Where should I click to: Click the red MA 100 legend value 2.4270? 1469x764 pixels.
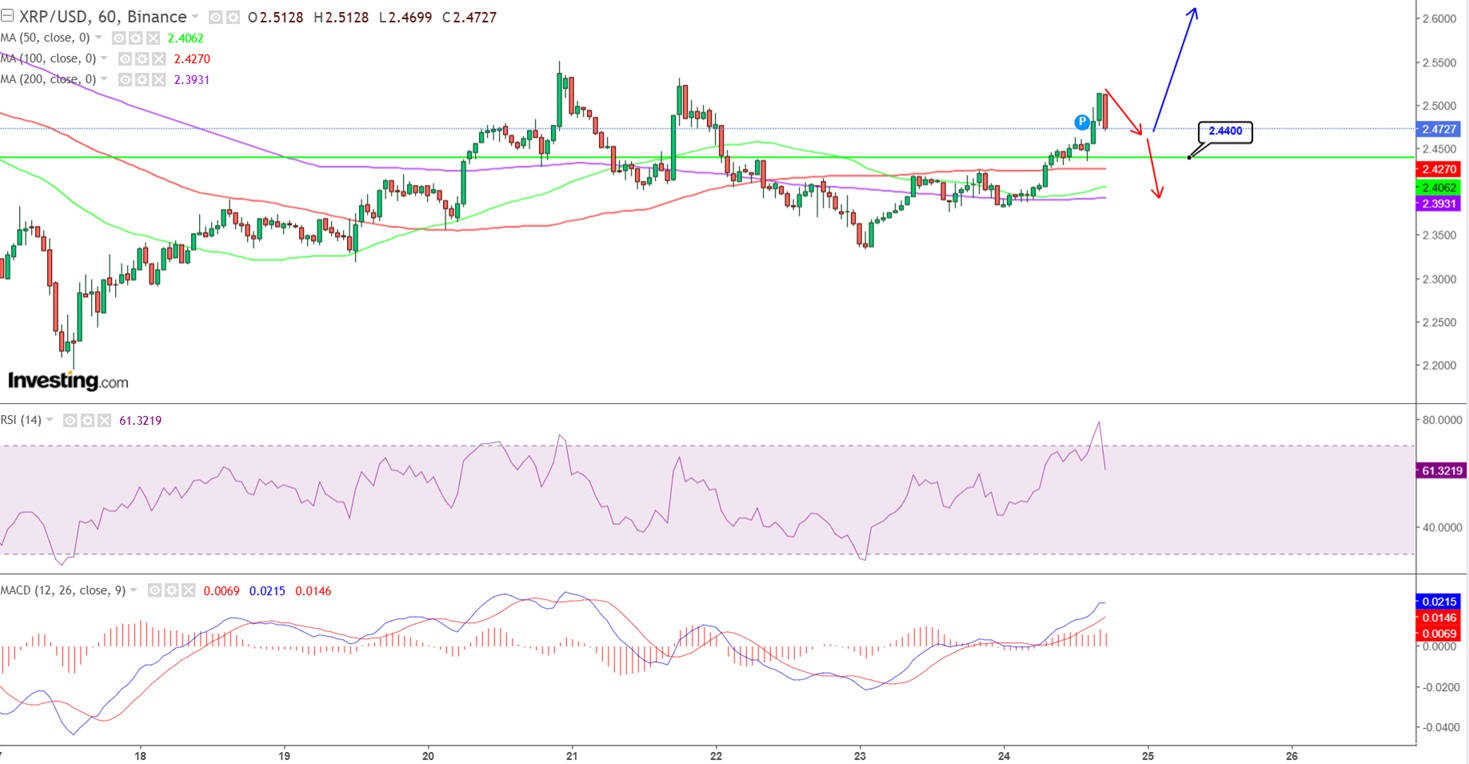(192, 59)
